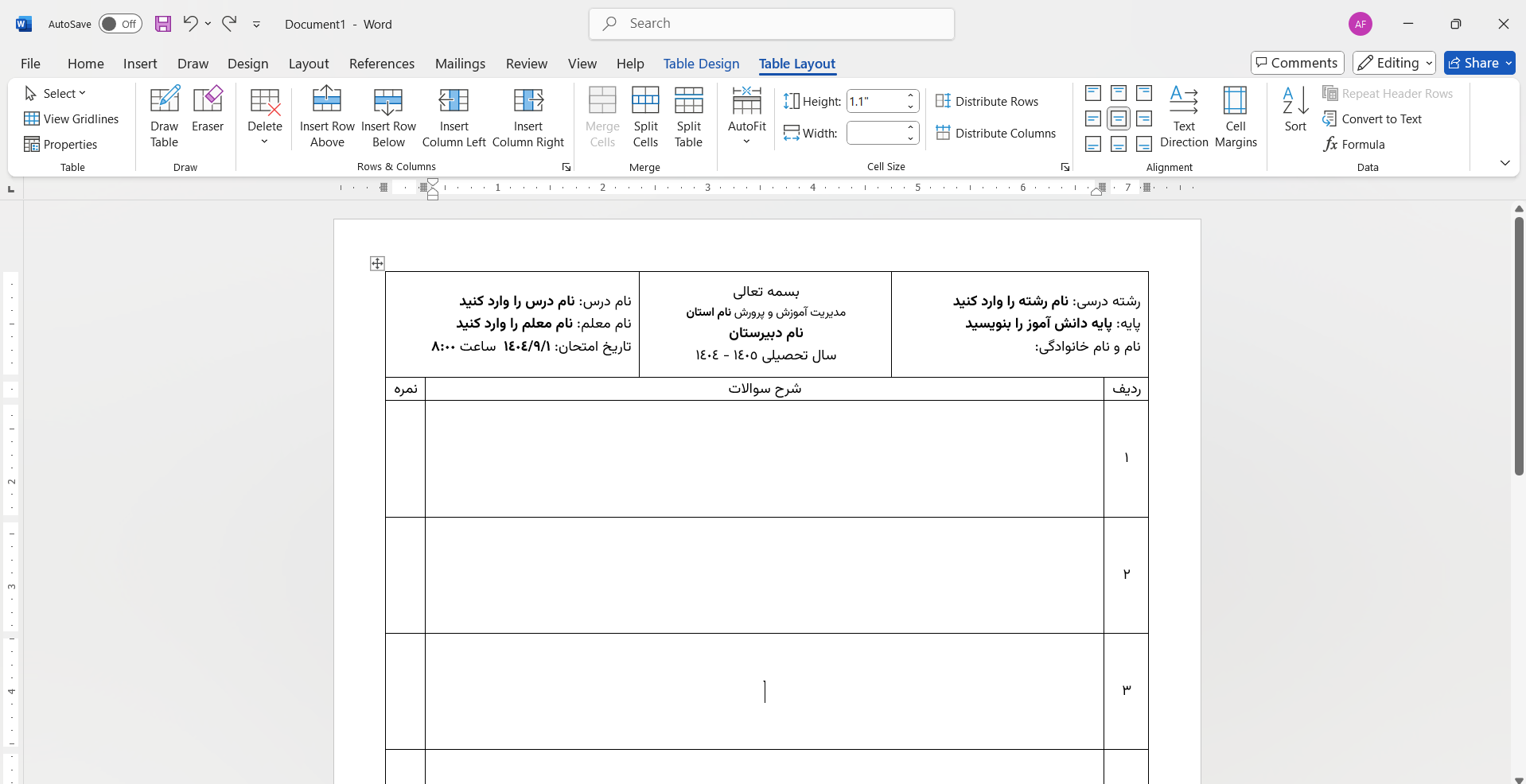Decrease column Width with down stepper

(x=911, y=138)
